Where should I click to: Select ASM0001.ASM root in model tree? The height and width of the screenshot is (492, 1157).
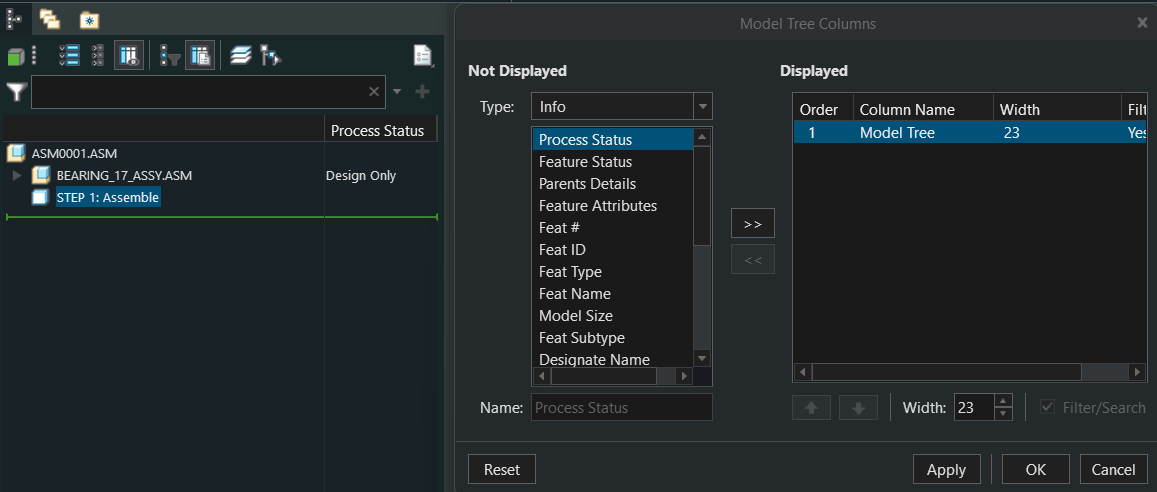pyautogui.click(x=74, y=153)
